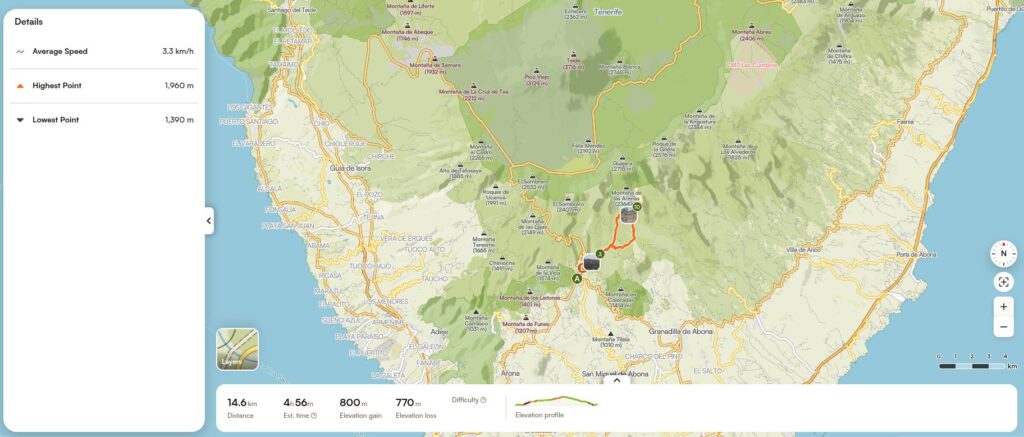The height and width of the screenshot is (437, 1024).
Task: Click the Difficulty info icon
Action: (483, 400)
